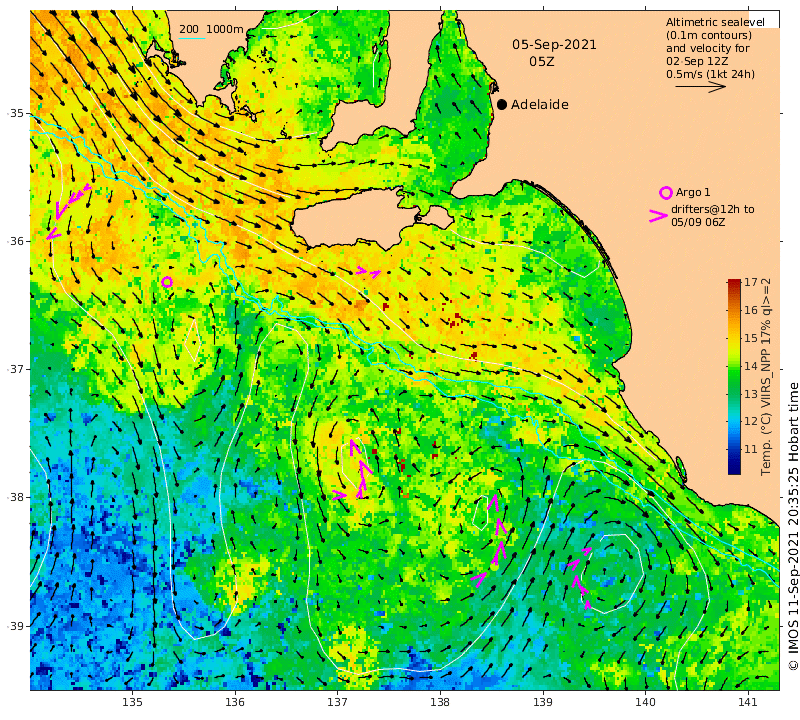Click the 'Altimetric sealevel' legend heading
Screen dimensions: 800x720
click(715, 22)
